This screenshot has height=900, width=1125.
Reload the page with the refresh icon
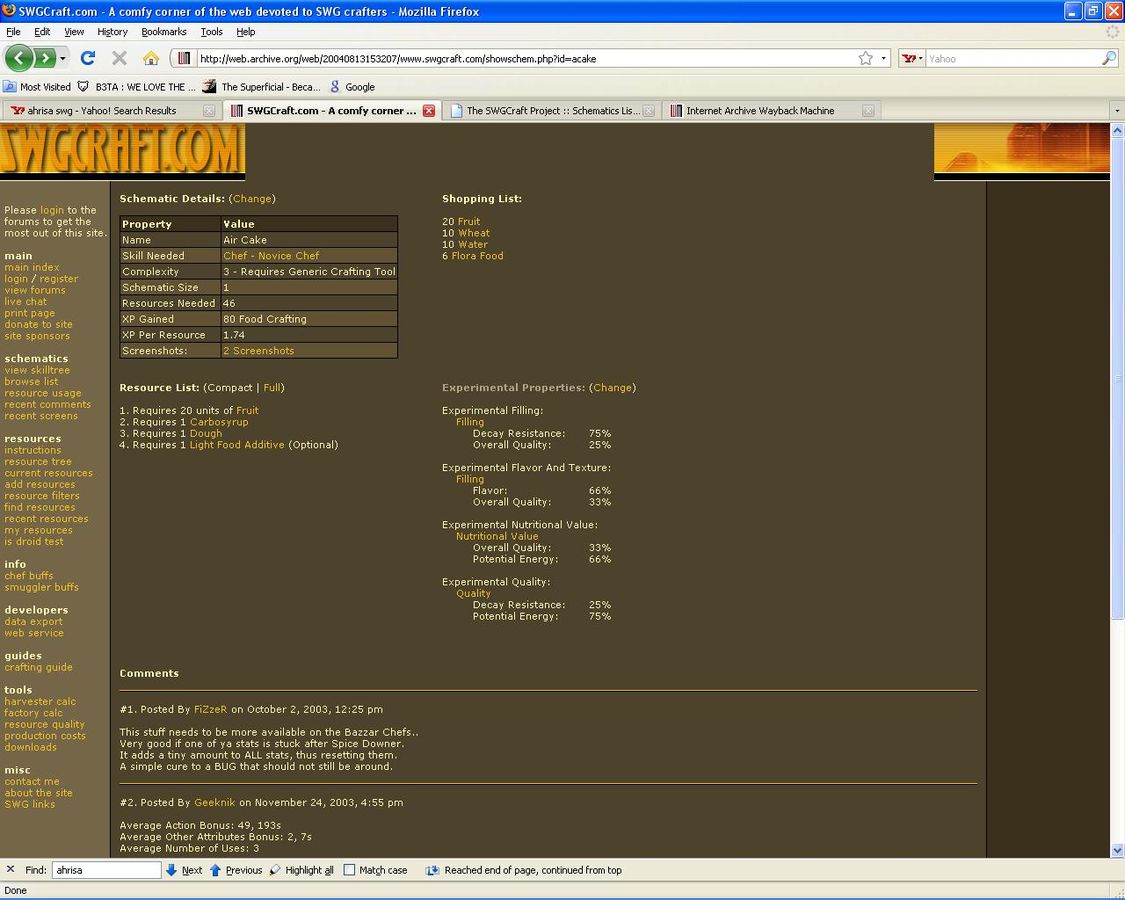88,58
